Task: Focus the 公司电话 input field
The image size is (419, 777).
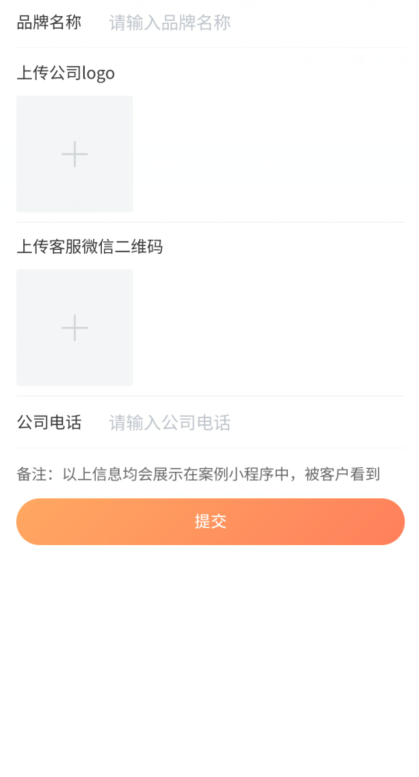Action: point(256,423)
